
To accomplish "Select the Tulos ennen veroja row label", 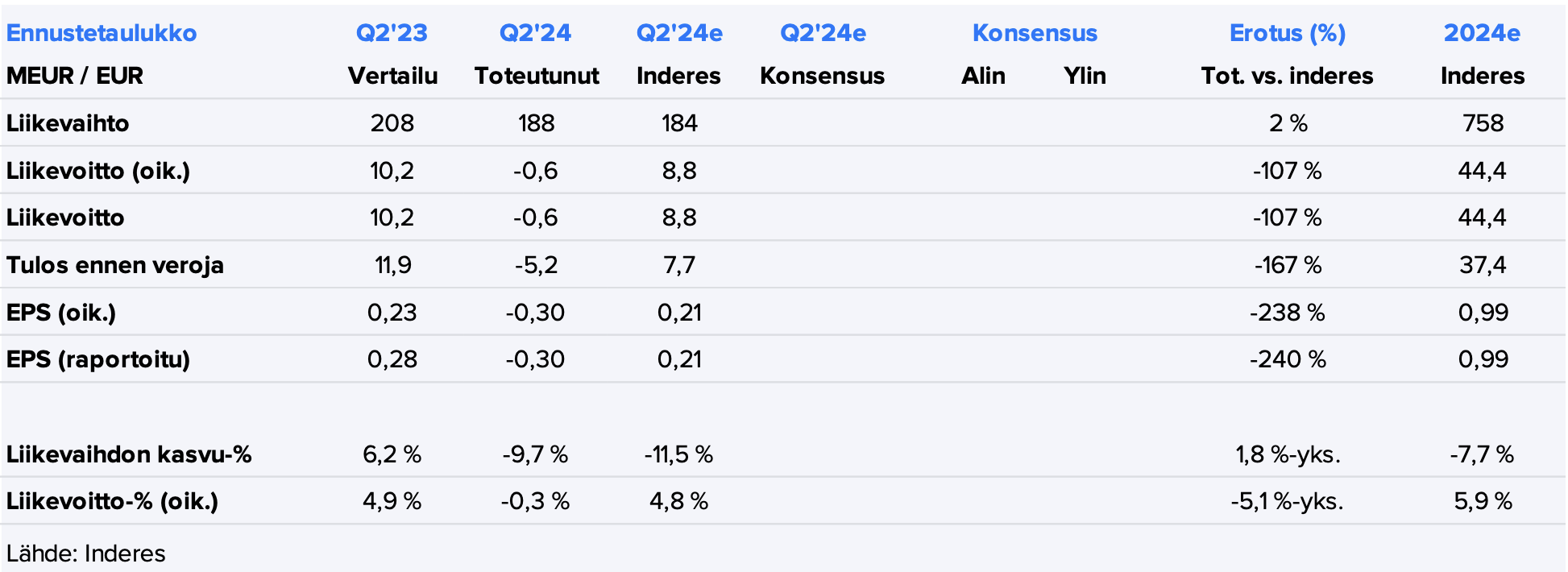I will (x=115, y=265).
